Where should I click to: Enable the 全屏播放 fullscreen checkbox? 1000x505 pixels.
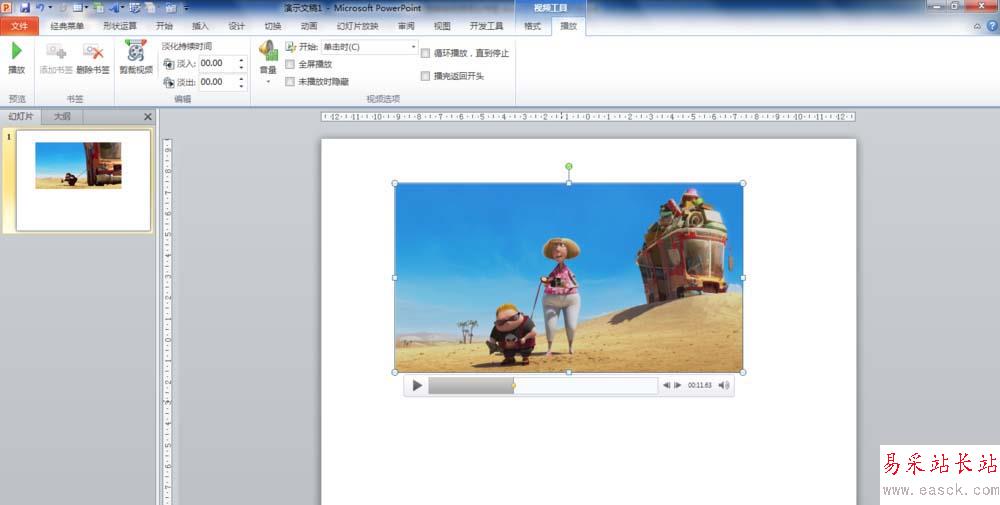290,64
